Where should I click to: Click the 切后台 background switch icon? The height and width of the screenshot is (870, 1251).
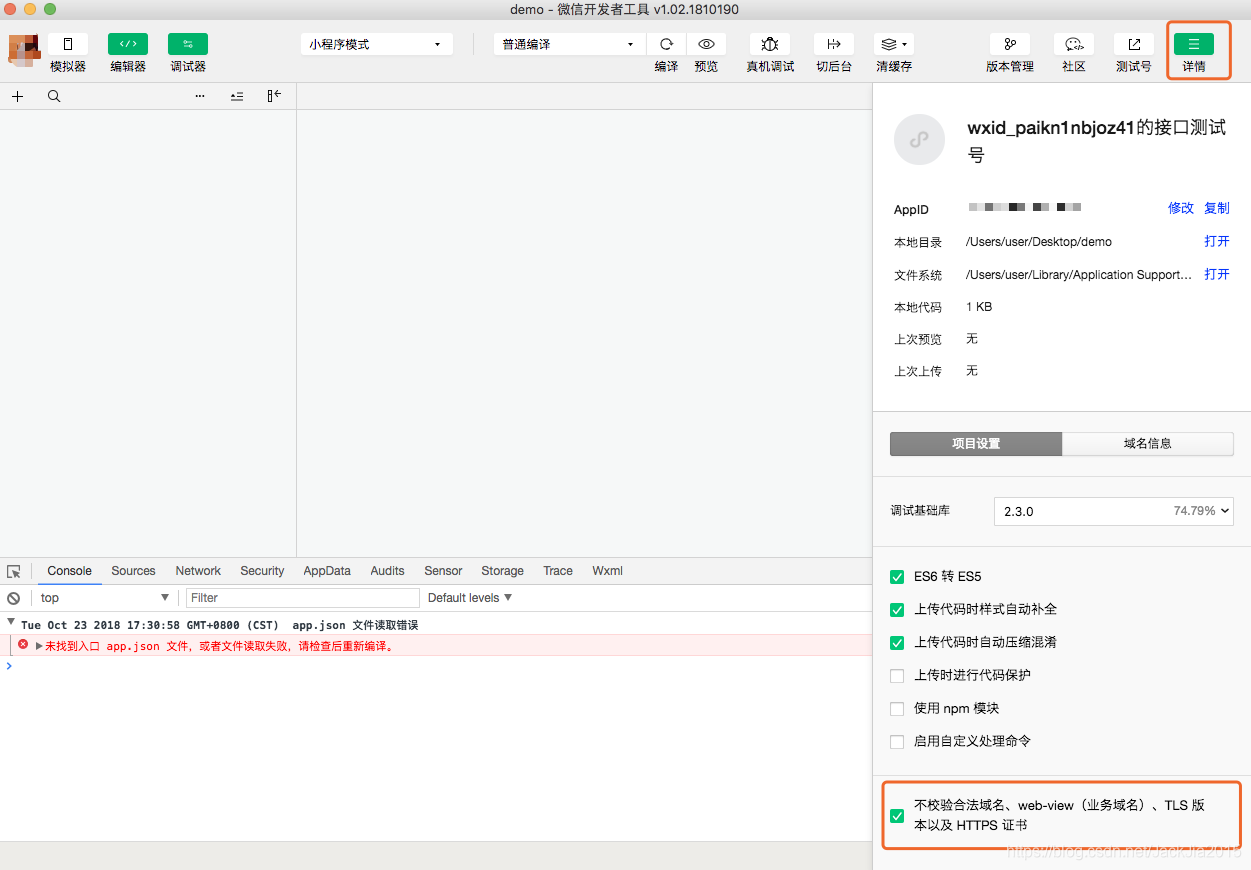click(834, 44)
